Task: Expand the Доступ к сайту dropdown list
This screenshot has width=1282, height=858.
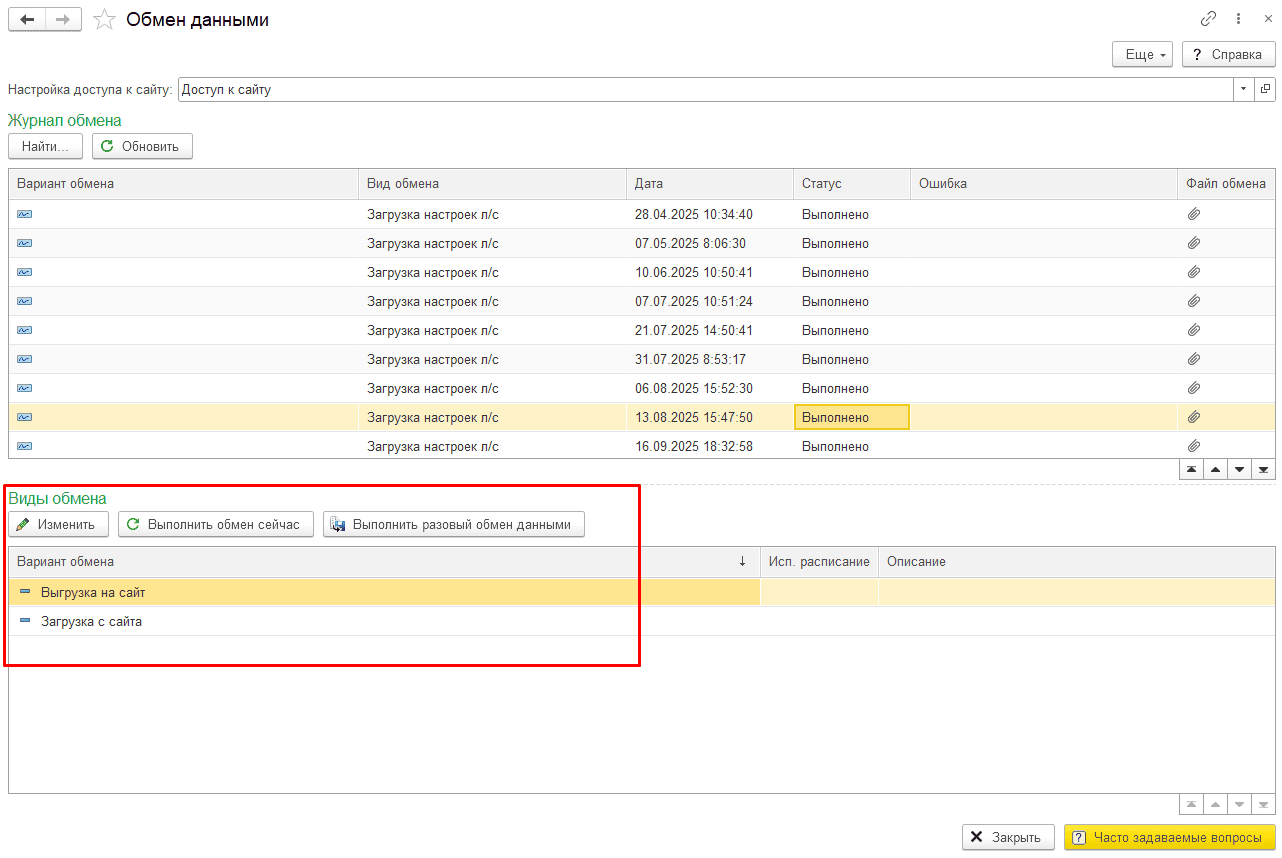Action: [x=1243, y=89]
